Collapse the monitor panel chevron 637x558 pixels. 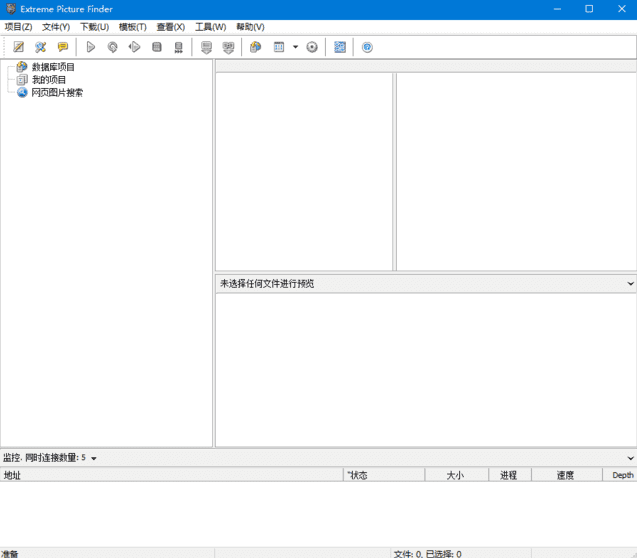tap(630, 458)
